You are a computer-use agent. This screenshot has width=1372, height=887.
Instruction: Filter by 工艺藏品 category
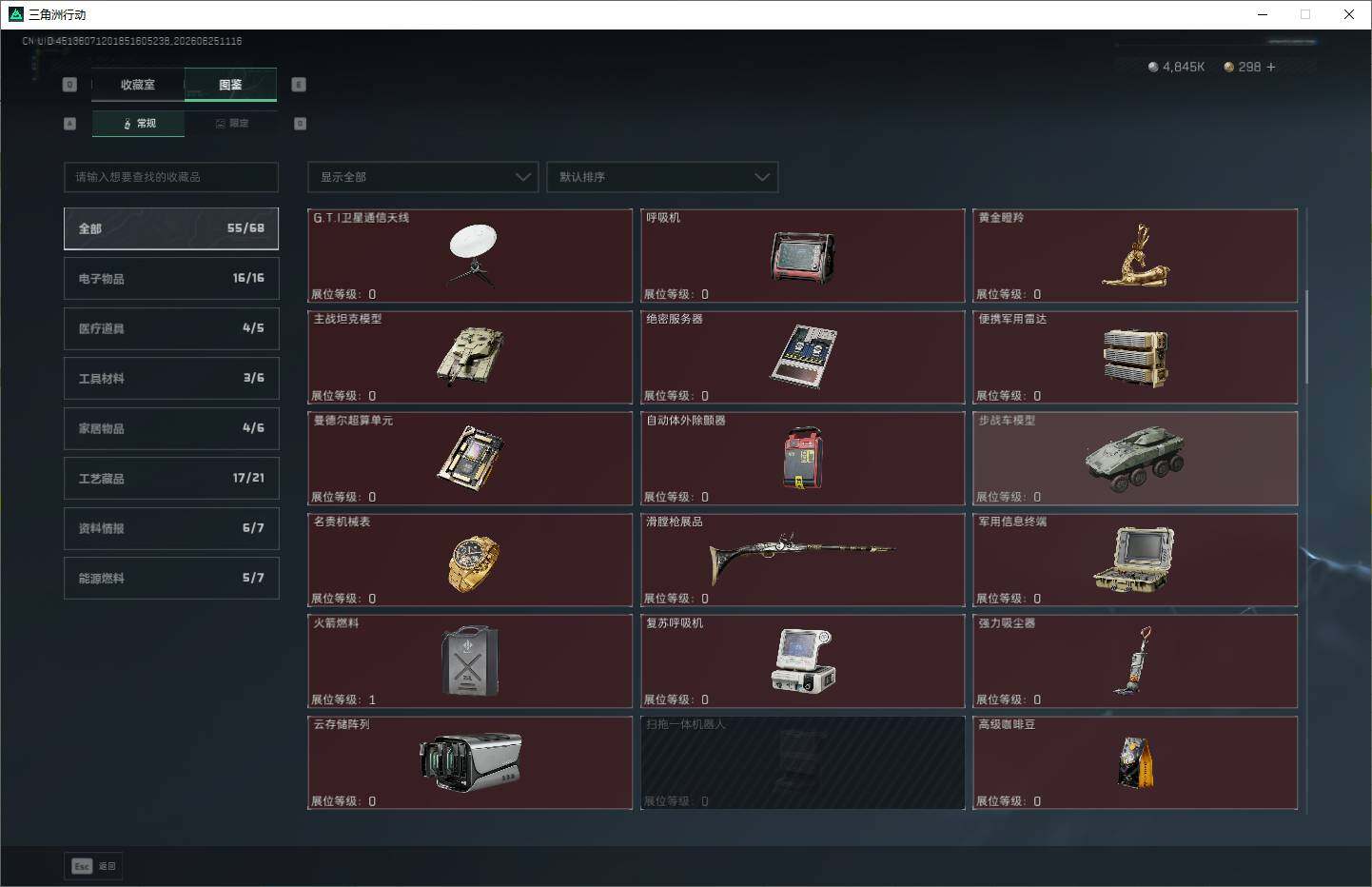point(171,478)
